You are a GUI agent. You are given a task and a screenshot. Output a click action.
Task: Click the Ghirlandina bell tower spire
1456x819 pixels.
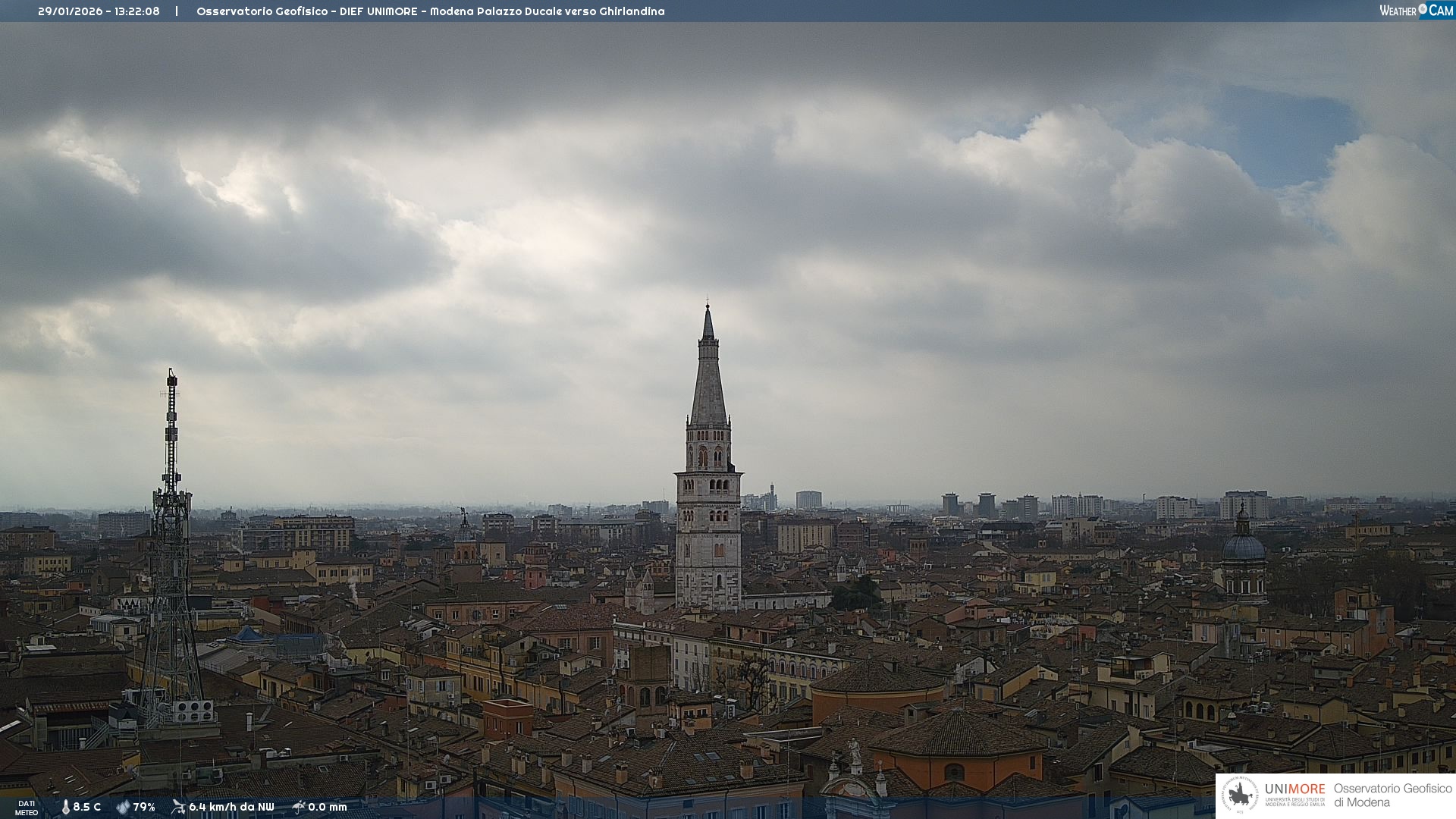click(708, 379)
